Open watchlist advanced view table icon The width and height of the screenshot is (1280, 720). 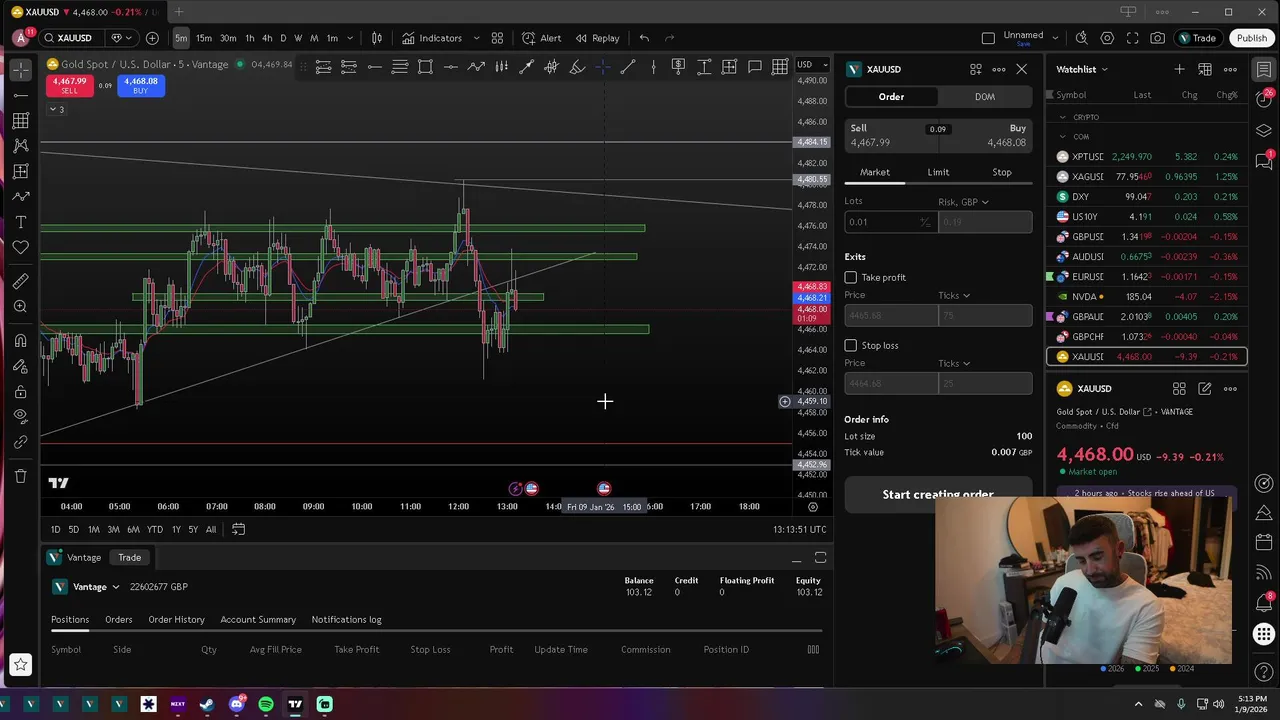tap(1205, 69)
